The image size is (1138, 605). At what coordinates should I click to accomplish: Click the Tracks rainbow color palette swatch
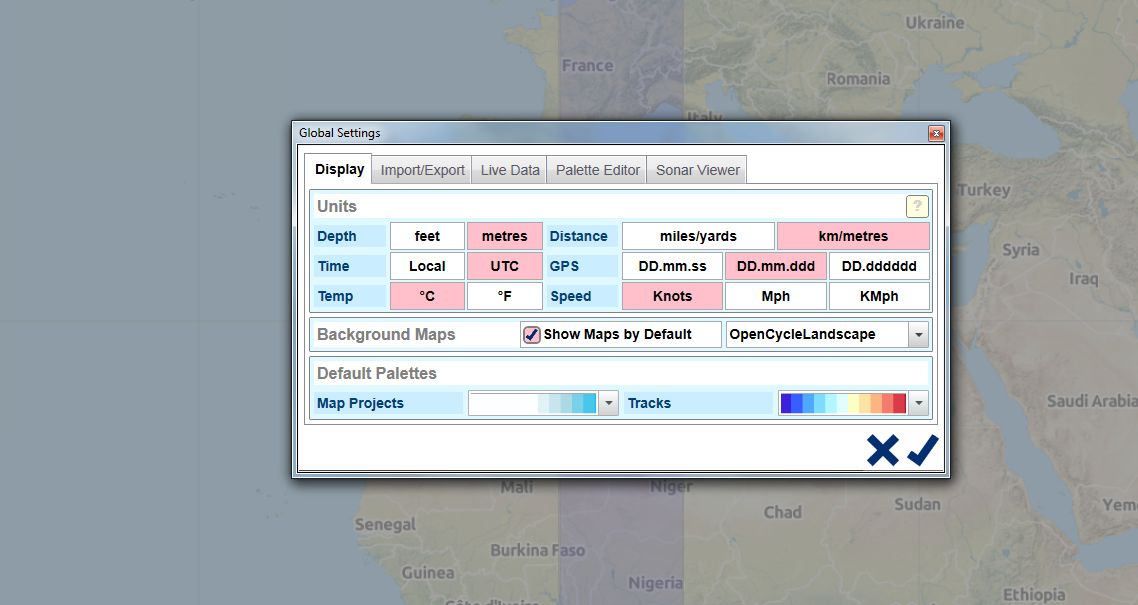[x=843, y=404]
